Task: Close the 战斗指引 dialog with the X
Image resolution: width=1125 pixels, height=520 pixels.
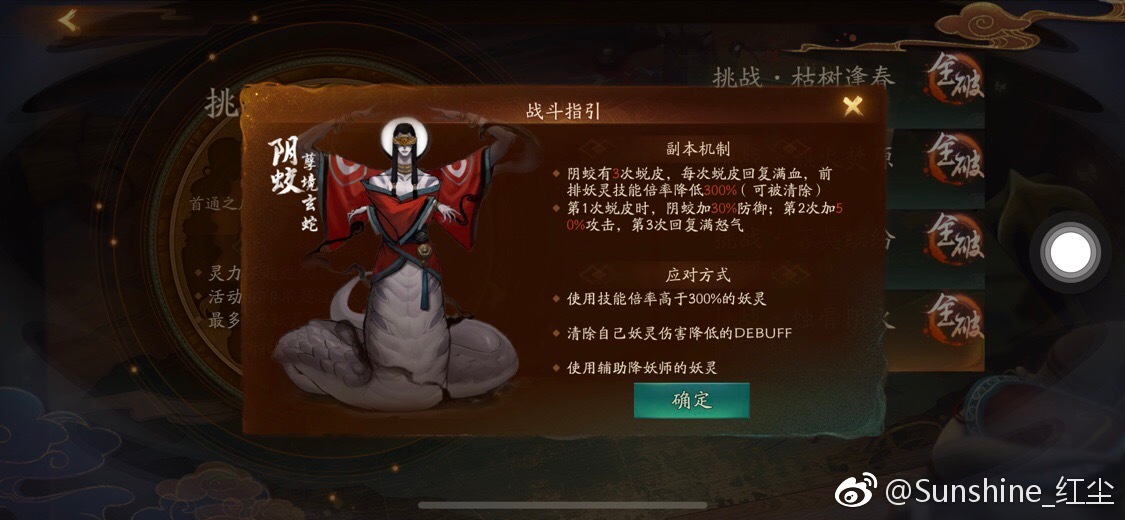Action: click(853, 106)
